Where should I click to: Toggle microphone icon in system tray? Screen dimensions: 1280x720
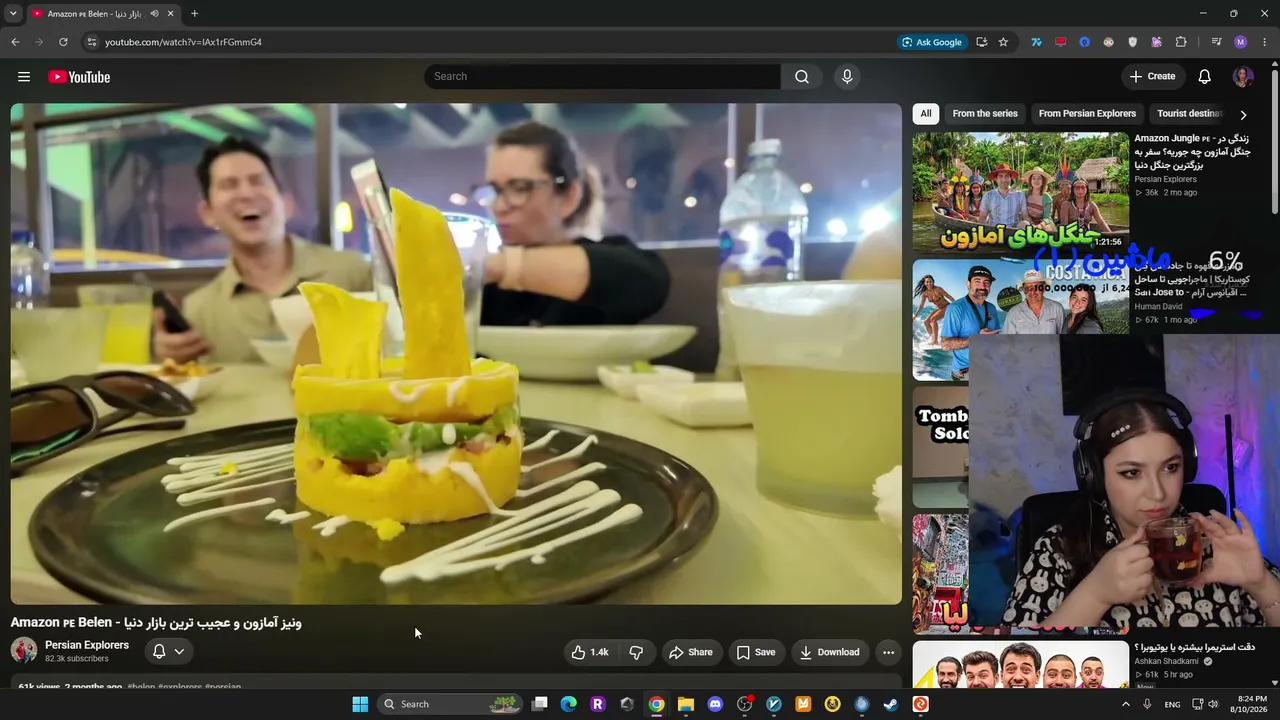pos(1147,704)
